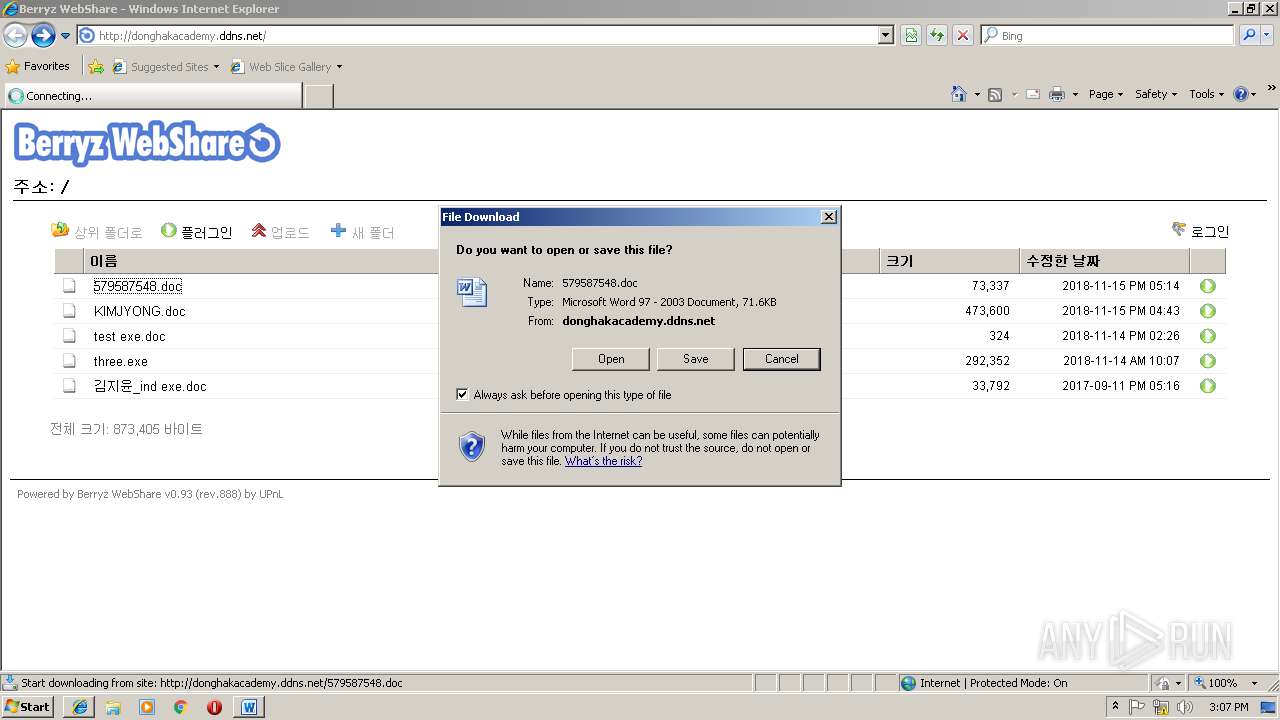Screen dimensions: 1280x720
Task: Open the Help question mark menu
Action: [1245, 94]
